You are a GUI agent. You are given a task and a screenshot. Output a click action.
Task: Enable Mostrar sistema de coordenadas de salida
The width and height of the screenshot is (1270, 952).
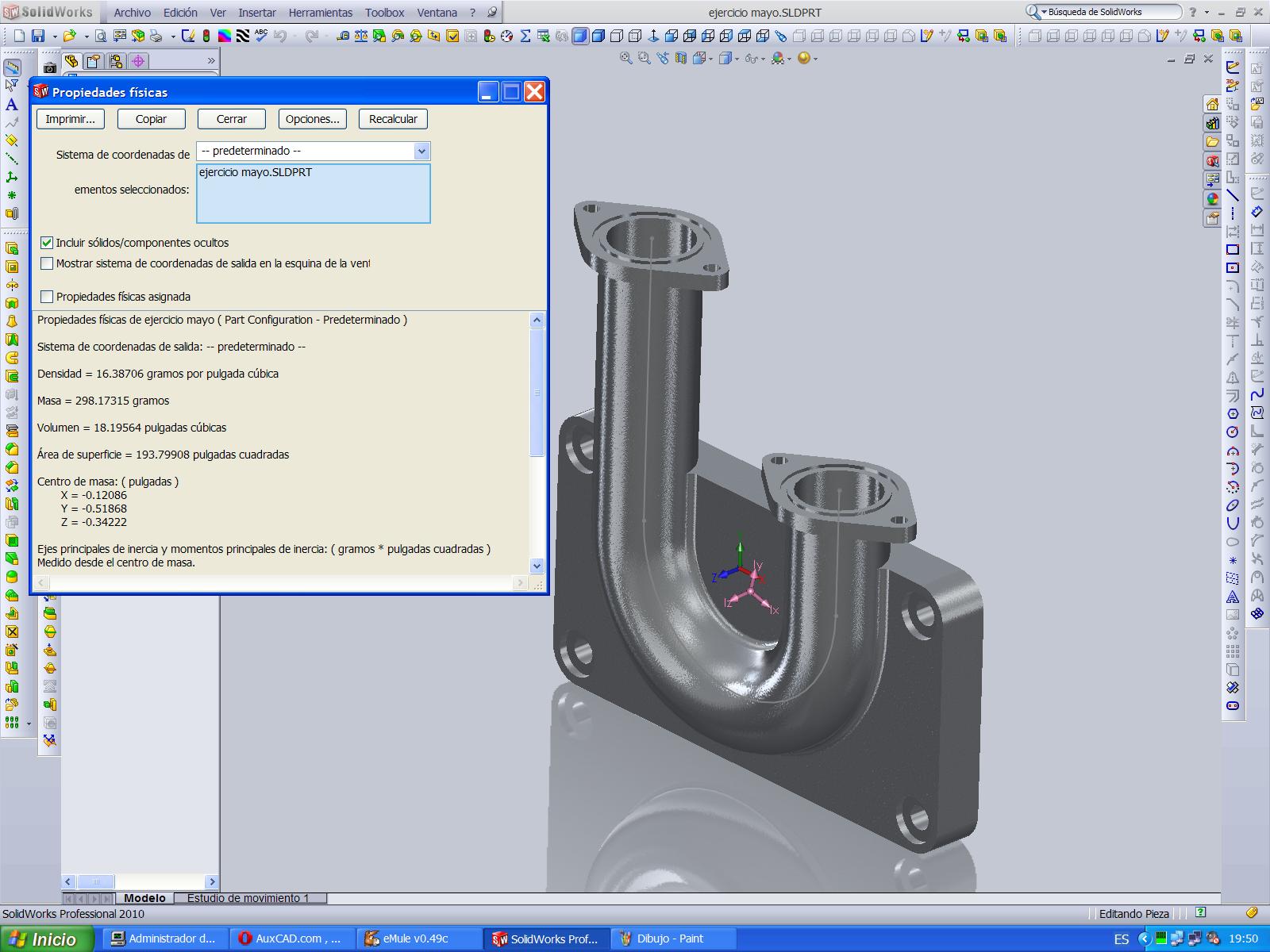[x=47, y=263]
